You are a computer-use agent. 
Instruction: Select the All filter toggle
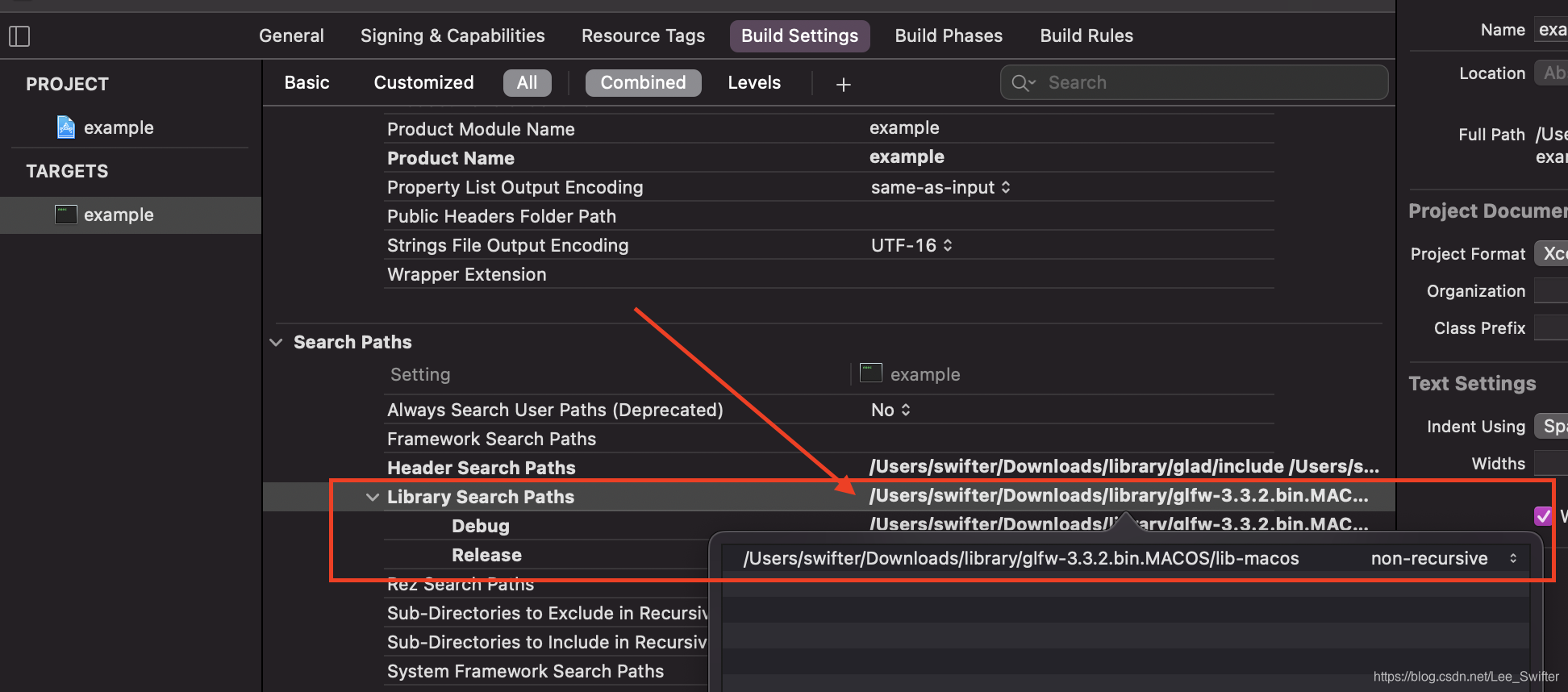pos(528,82)
